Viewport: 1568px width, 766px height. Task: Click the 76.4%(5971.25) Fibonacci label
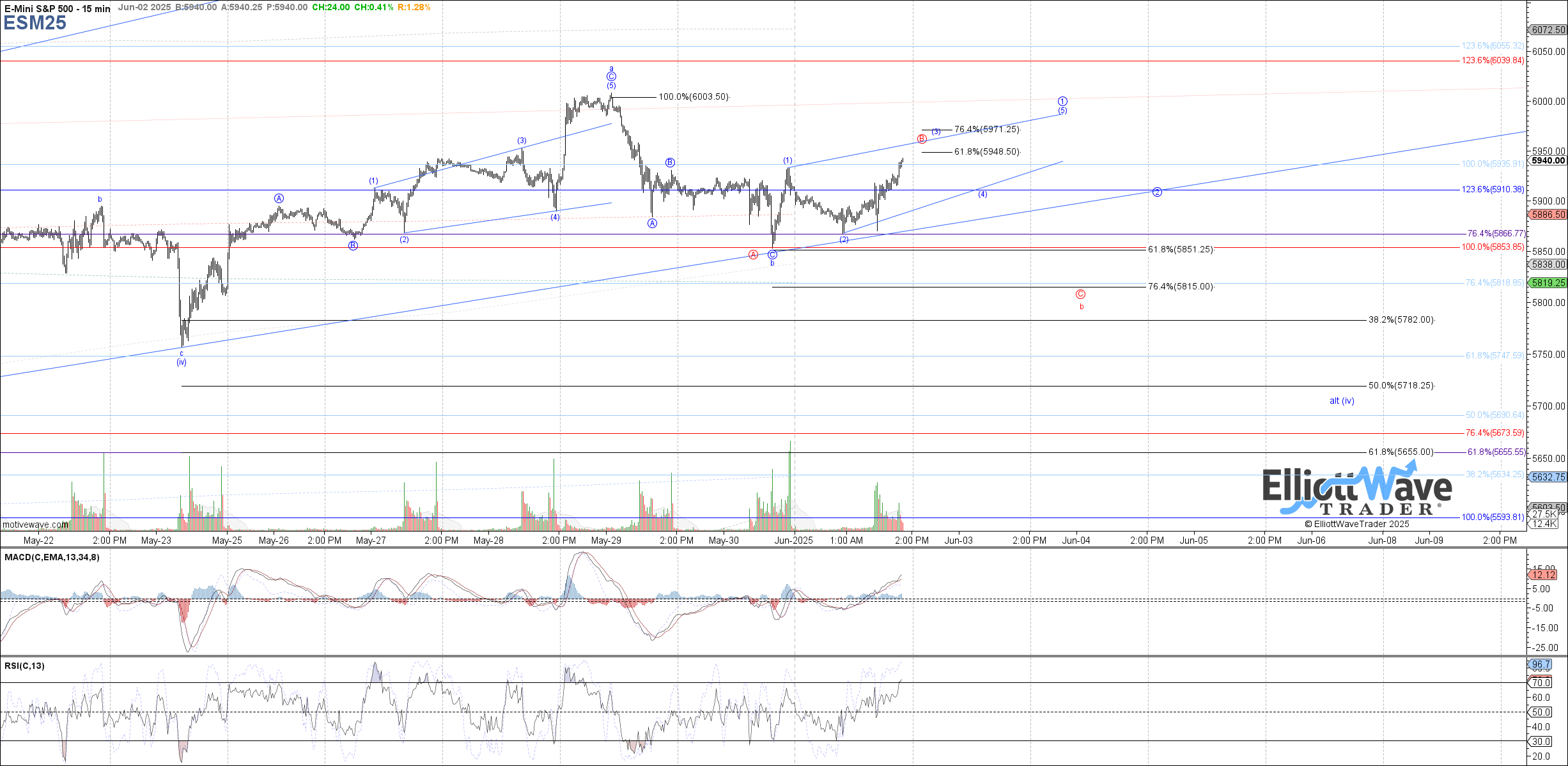pos(988,130)
